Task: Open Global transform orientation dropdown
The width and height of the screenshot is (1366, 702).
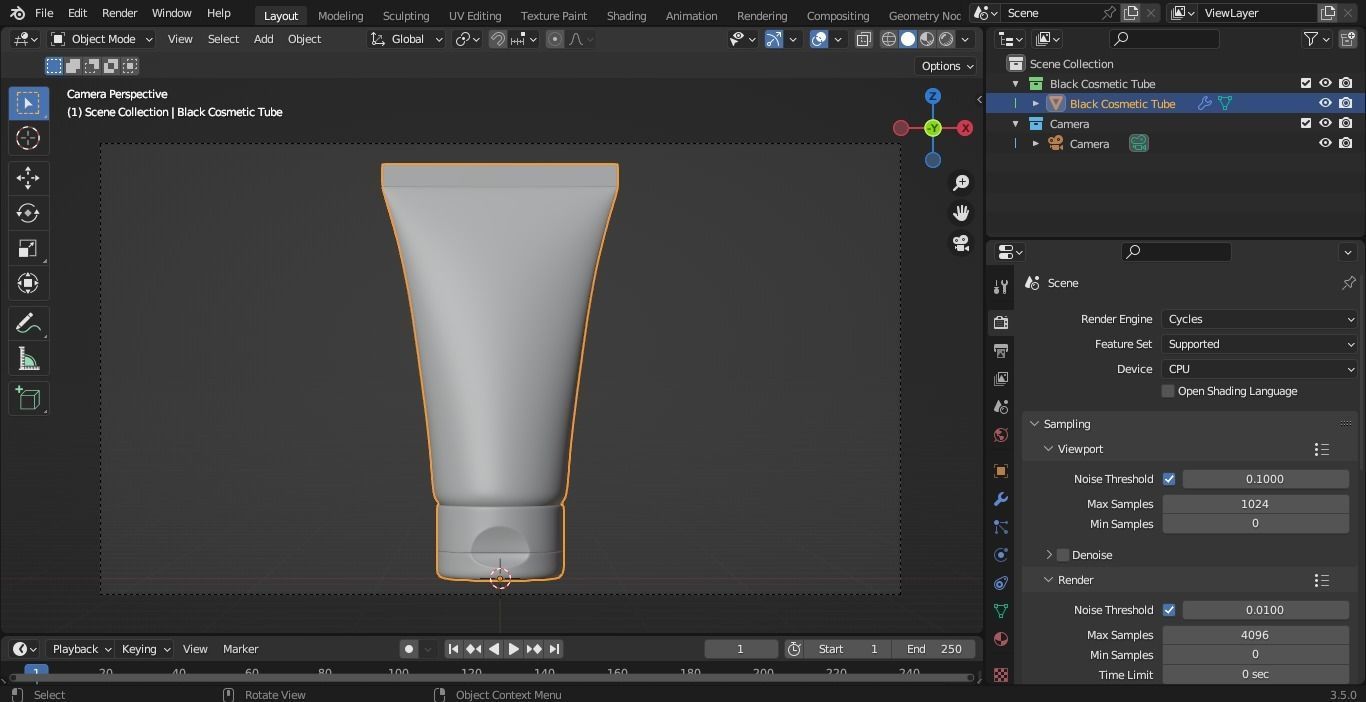Action: point(407,39)
